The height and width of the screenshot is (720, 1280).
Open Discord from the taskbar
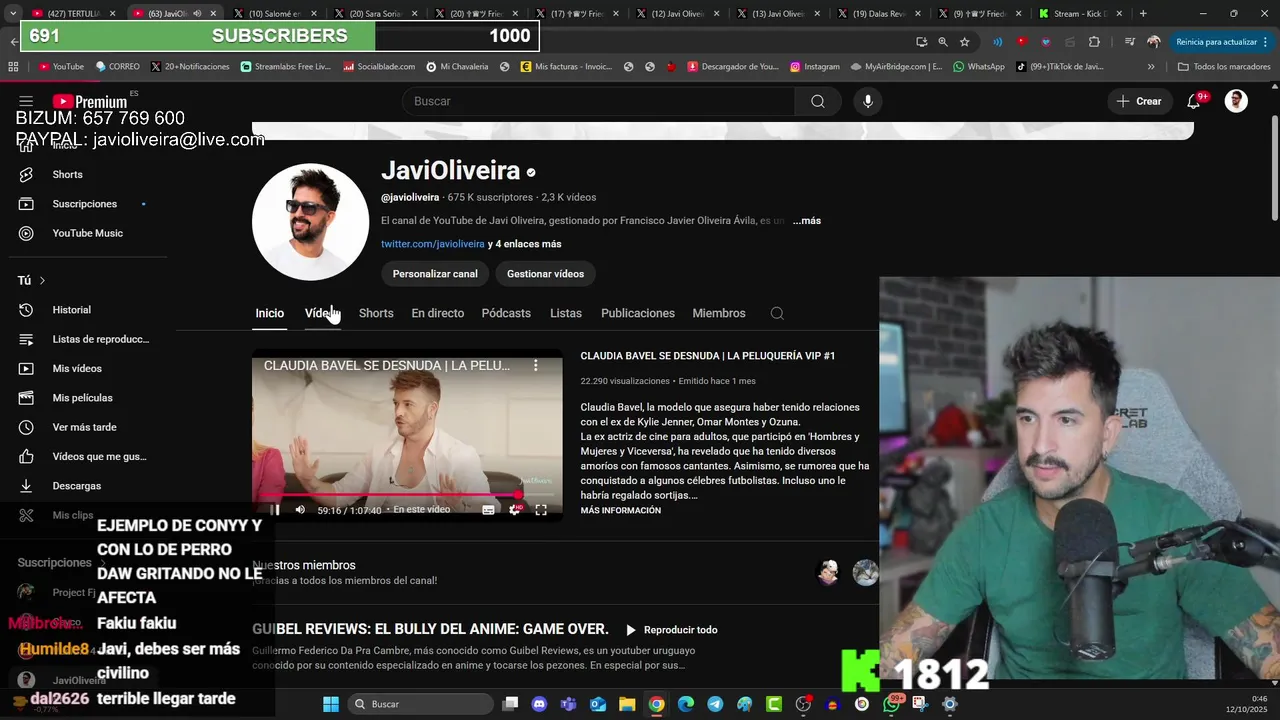(x=540, y=704)
